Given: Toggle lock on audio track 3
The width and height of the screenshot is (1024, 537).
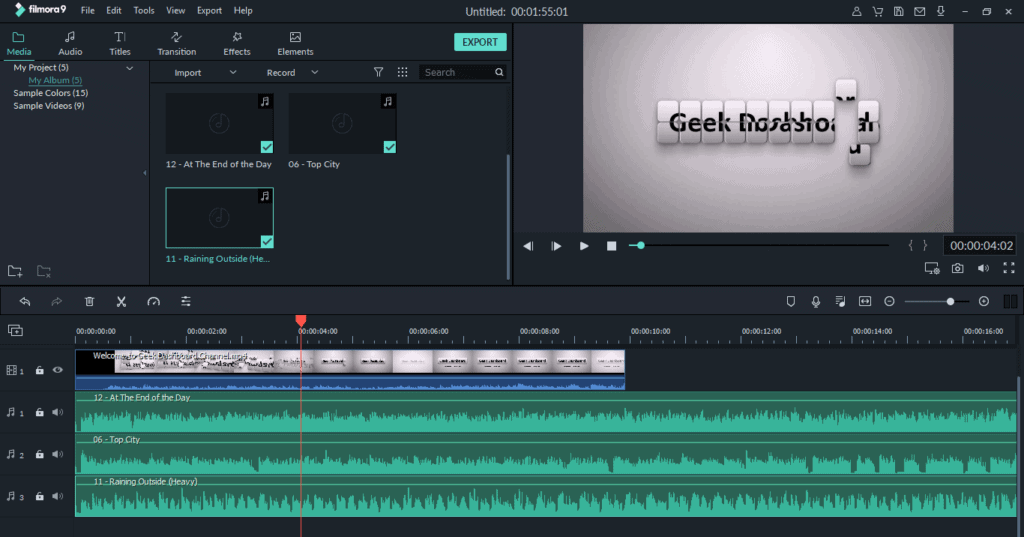Looking at the screenshot, I should click(x=39, y=496).
